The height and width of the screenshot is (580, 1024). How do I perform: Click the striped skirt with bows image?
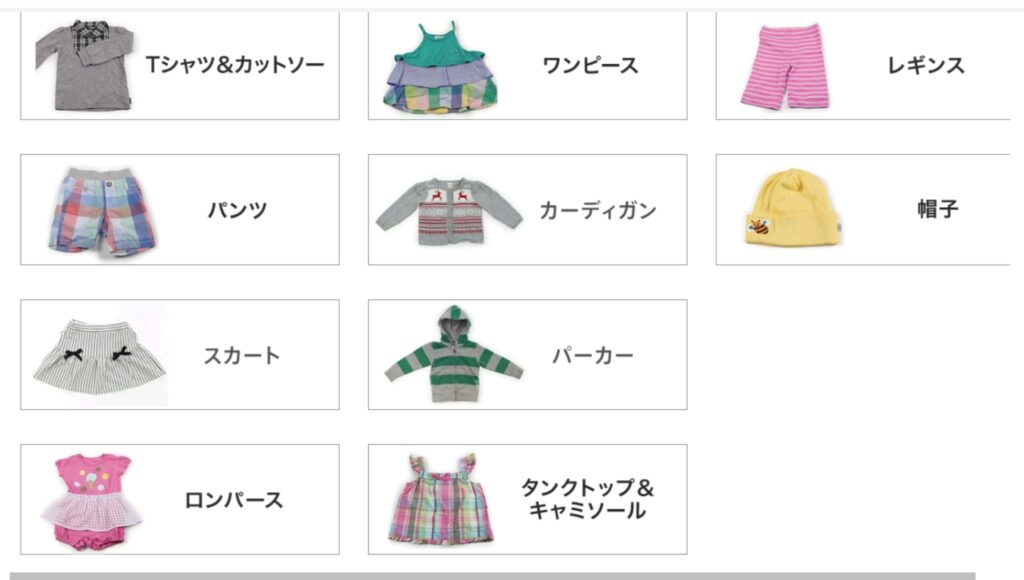tap(100, 356)
